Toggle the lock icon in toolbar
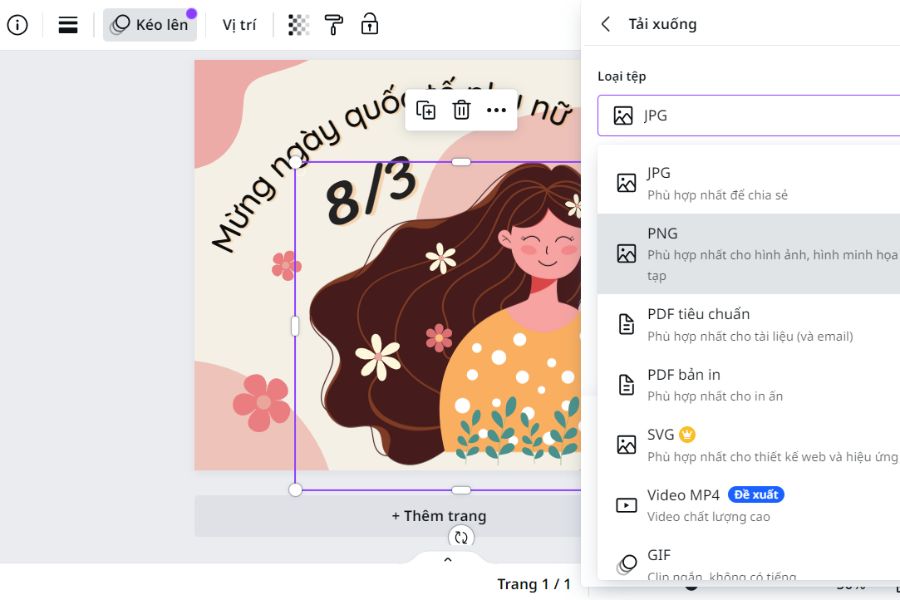 pos(369,25)
